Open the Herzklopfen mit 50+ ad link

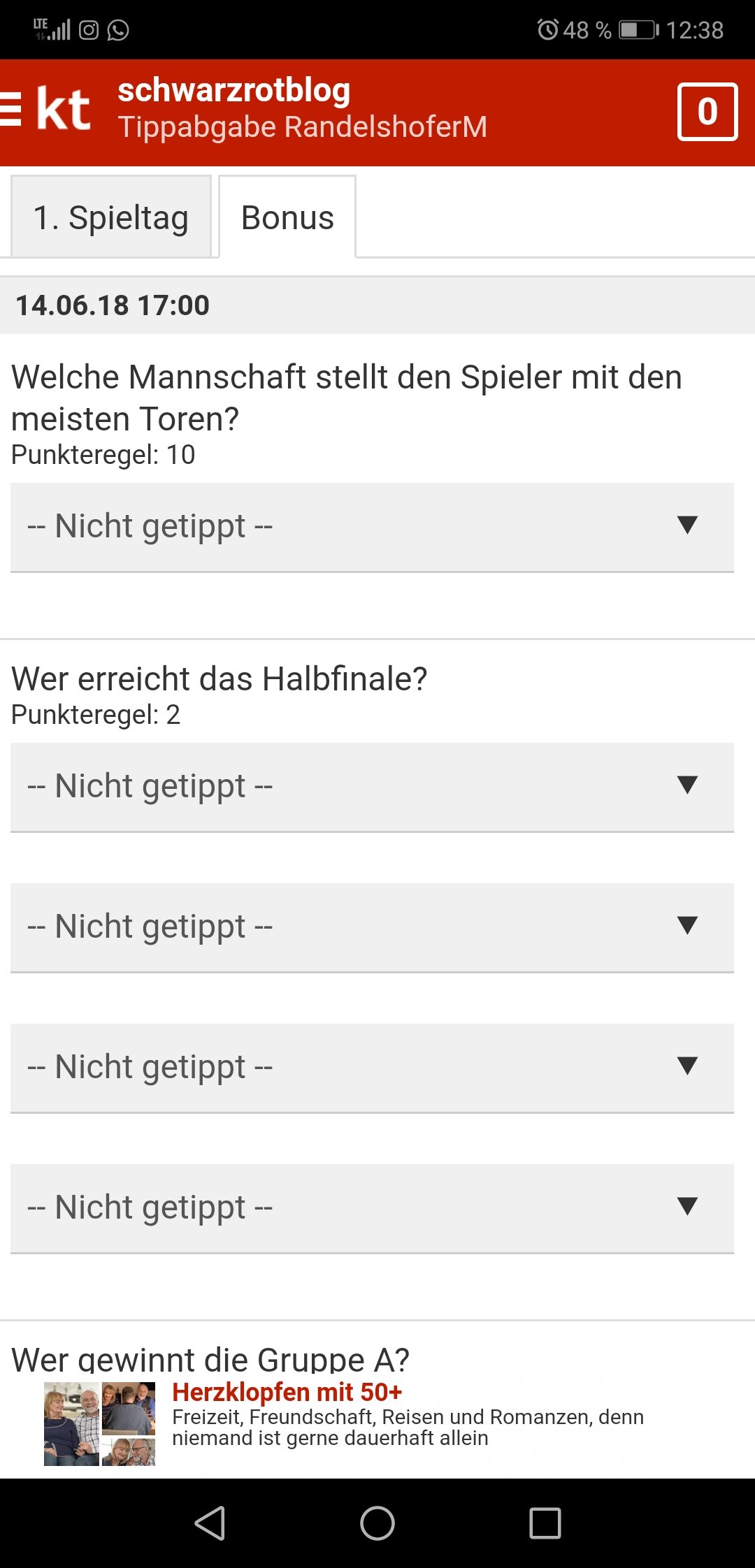click(287, 1392)
